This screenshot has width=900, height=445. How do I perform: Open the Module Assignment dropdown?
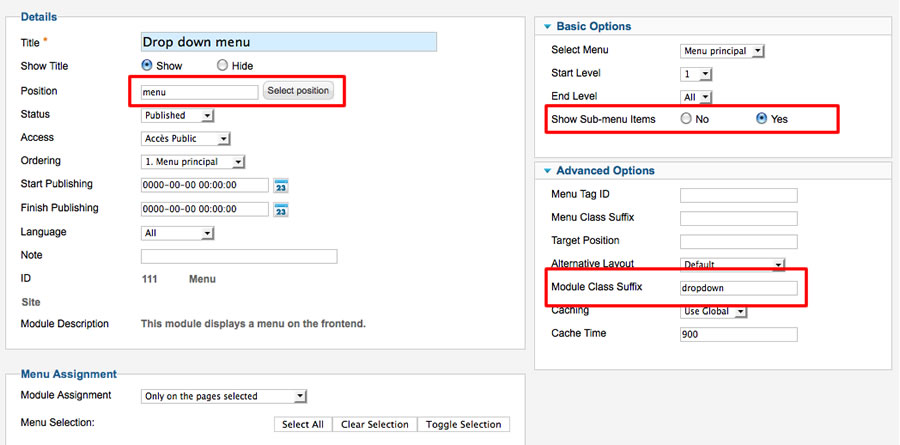[x=224, y=396]
